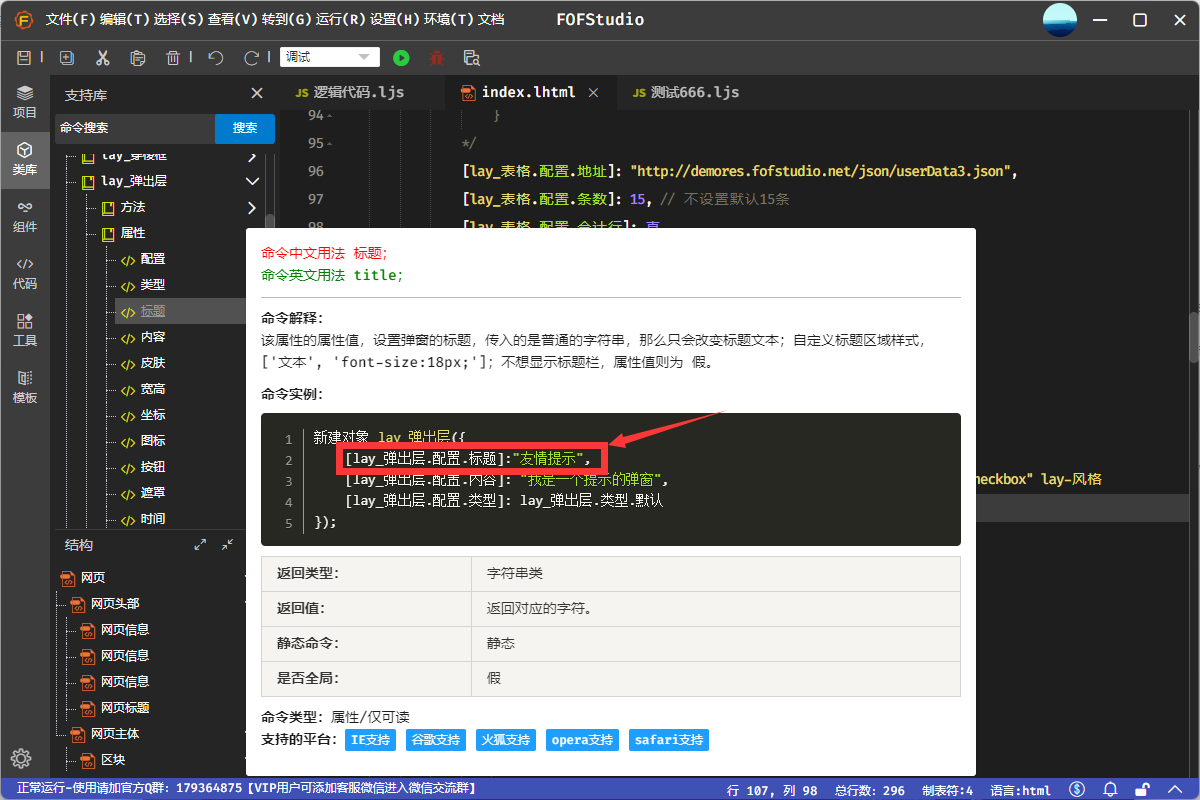Start debugging with the red bug icon
The image size is (1200, 800).
pos(436,58)
